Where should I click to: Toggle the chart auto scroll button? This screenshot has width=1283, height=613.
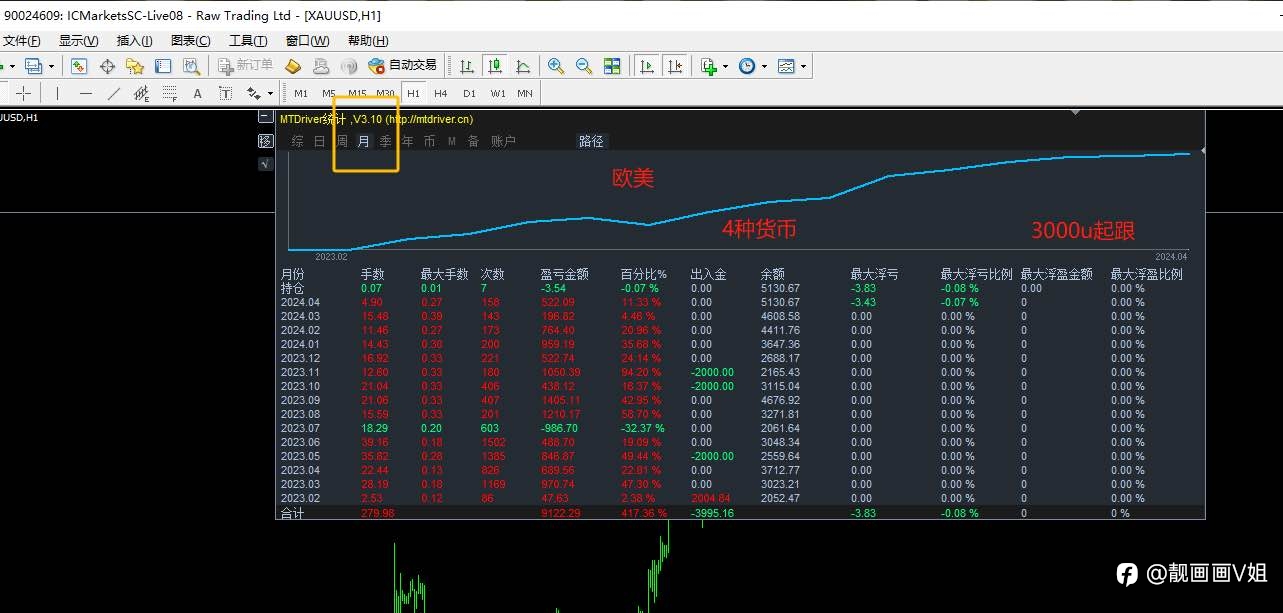point(648,66)
